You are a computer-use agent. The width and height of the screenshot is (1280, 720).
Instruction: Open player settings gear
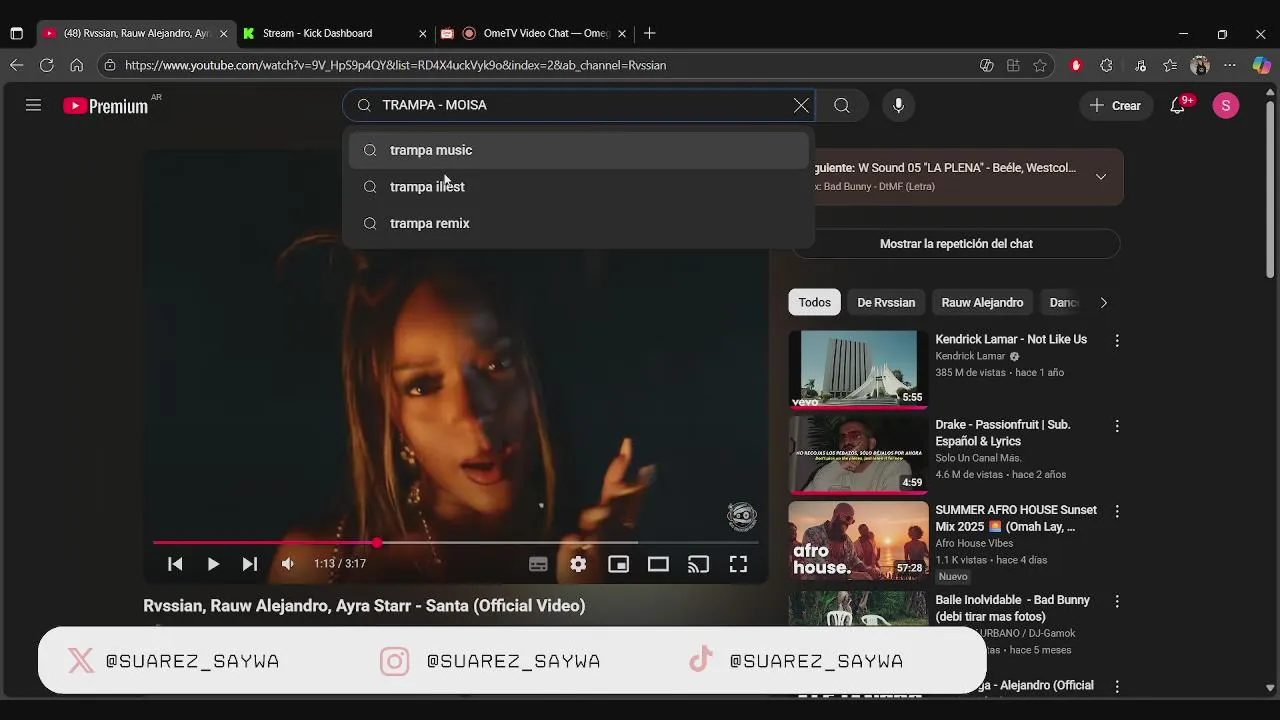pos(578,564)
